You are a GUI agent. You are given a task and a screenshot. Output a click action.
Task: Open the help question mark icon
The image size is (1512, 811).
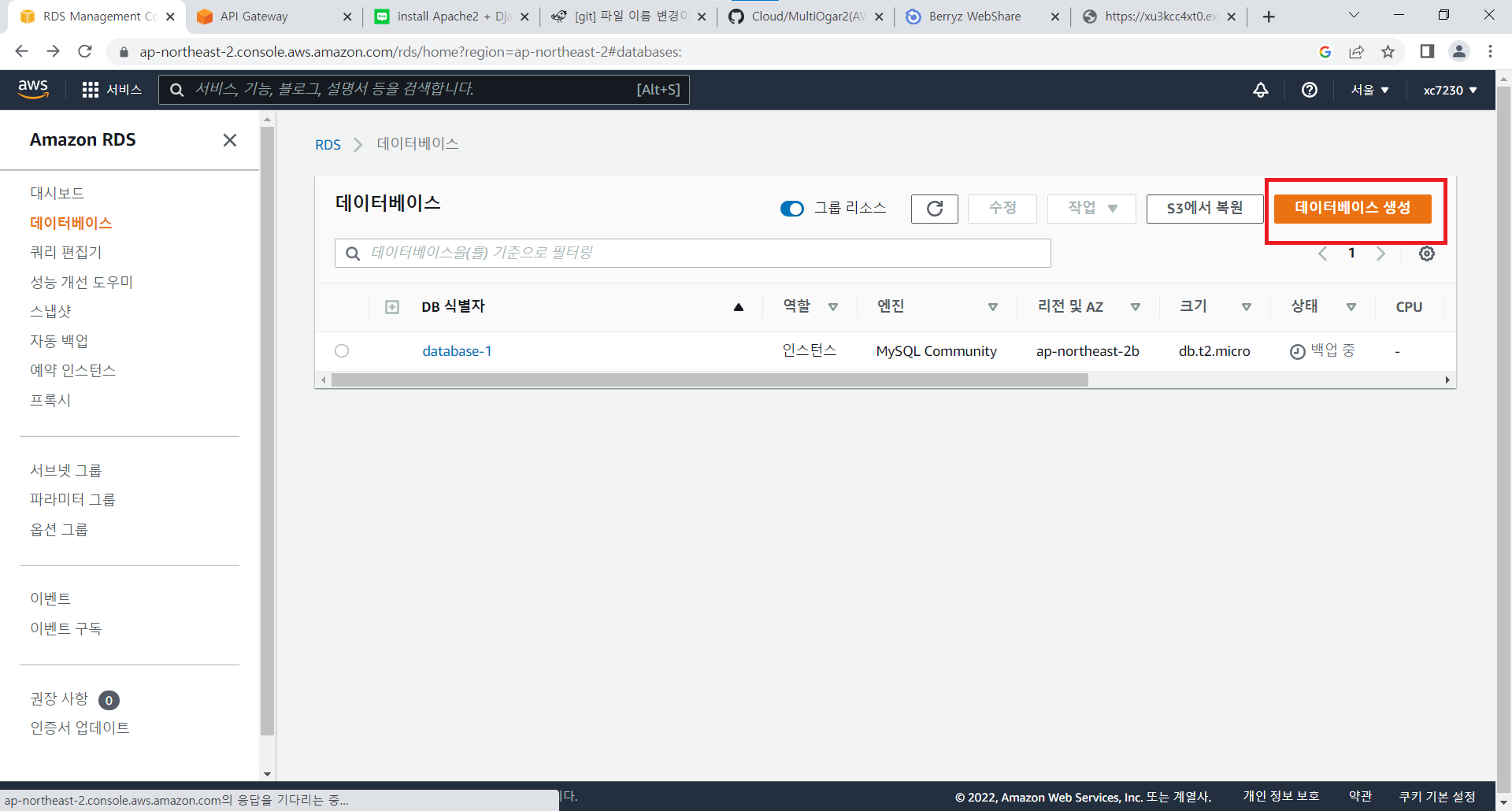click(1310, 90)
